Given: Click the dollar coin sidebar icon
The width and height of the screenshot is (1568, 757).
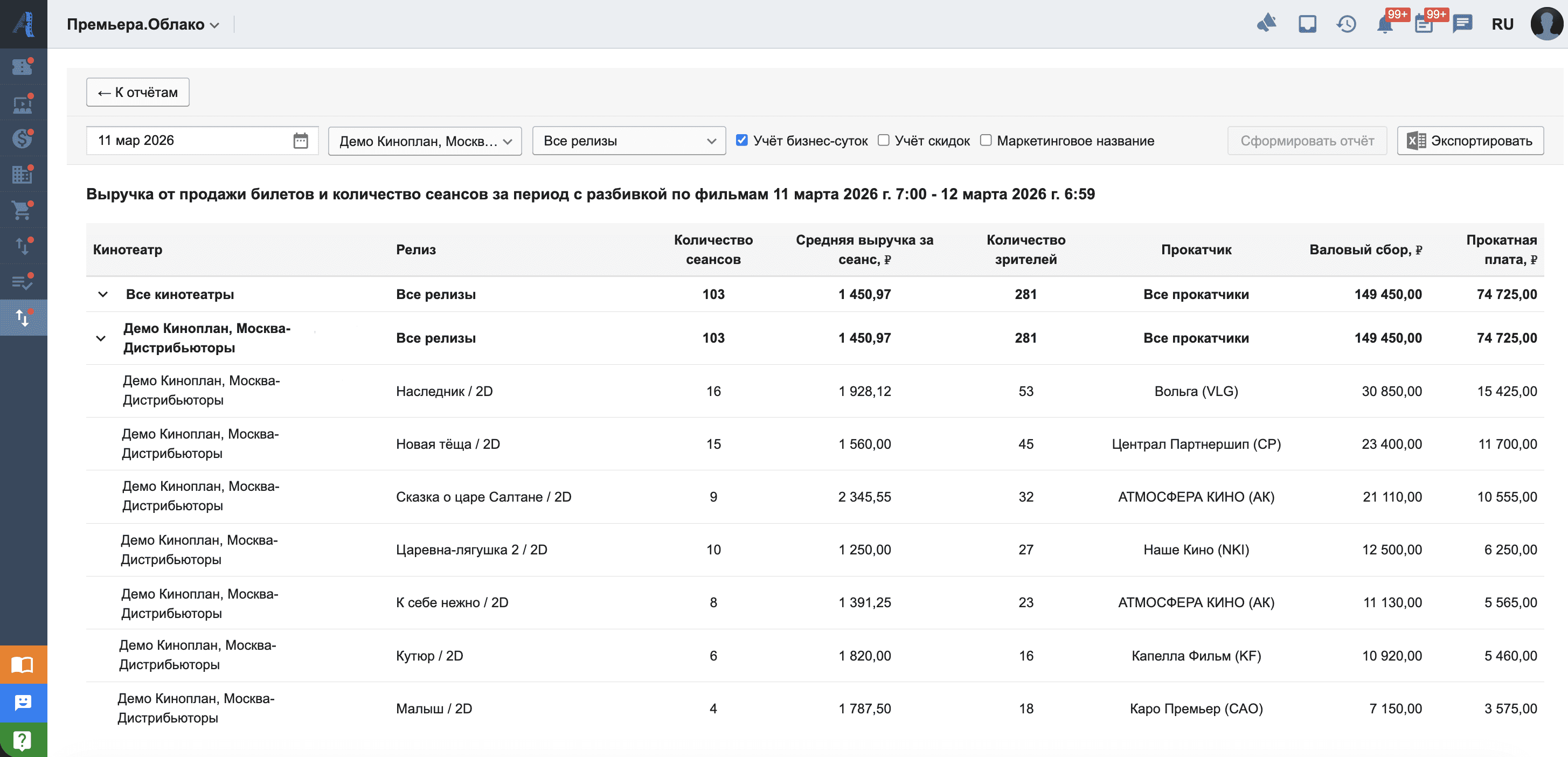Looking at the screenshot, I should click(23, 139).
